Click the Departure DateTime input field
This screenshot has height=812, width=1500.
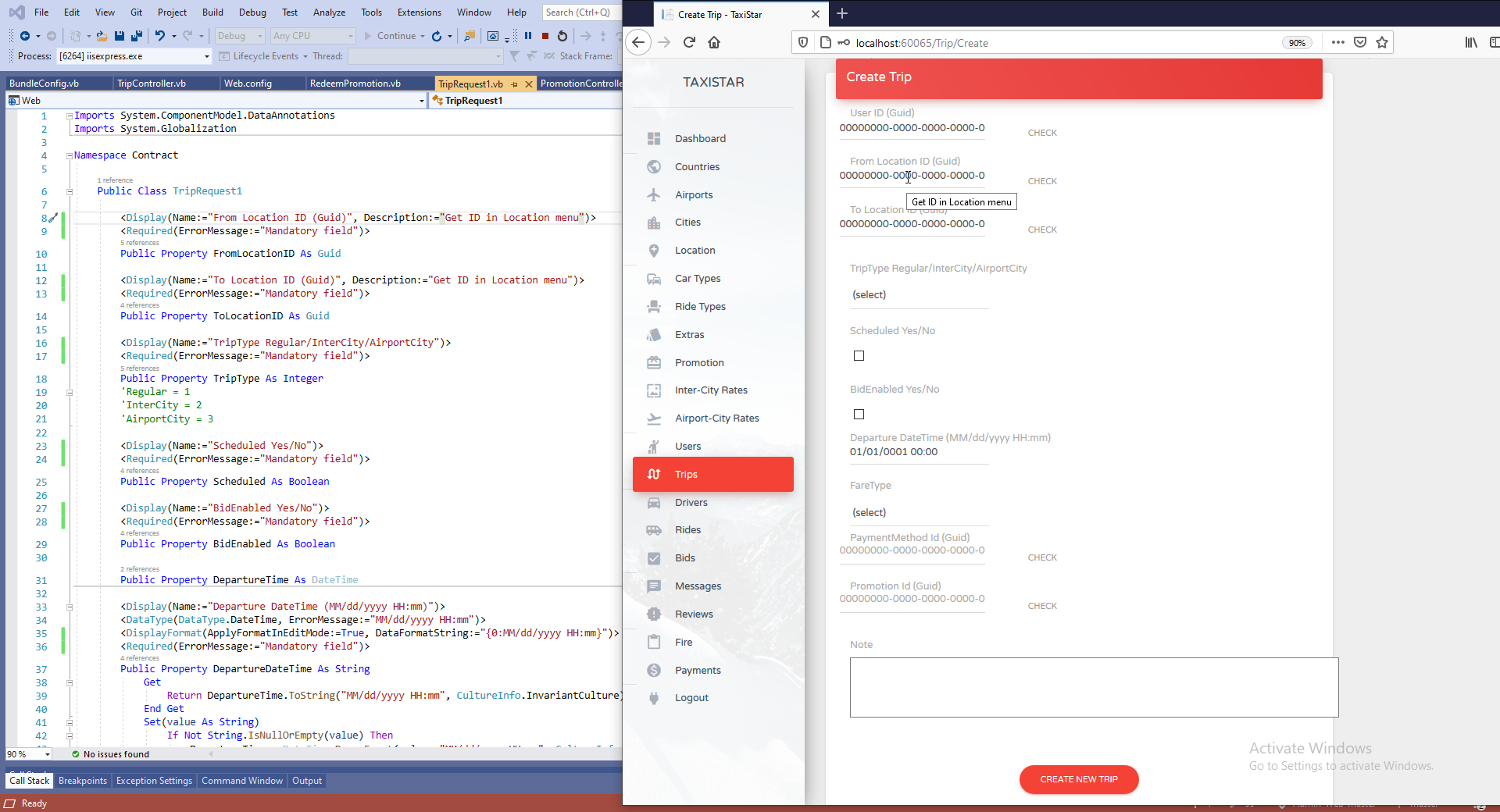pyautogui.click(x=920, y=453)
